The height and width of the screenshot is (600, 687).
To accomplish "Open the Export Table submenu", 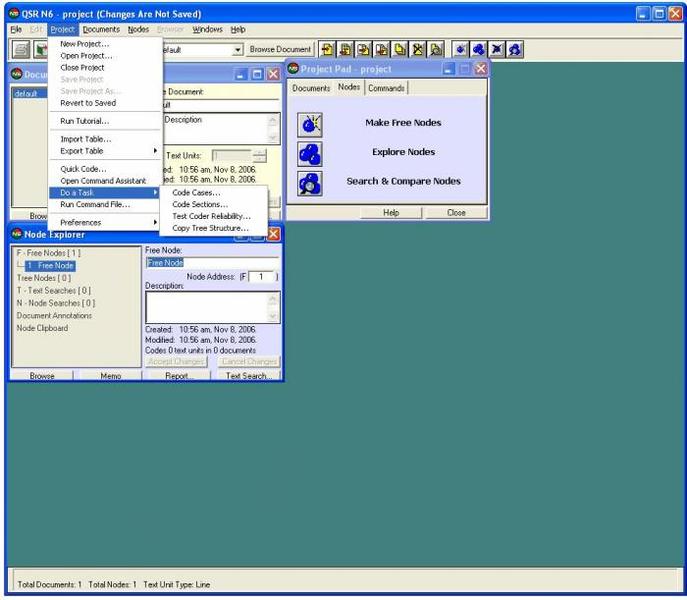I will coord(105,151).
